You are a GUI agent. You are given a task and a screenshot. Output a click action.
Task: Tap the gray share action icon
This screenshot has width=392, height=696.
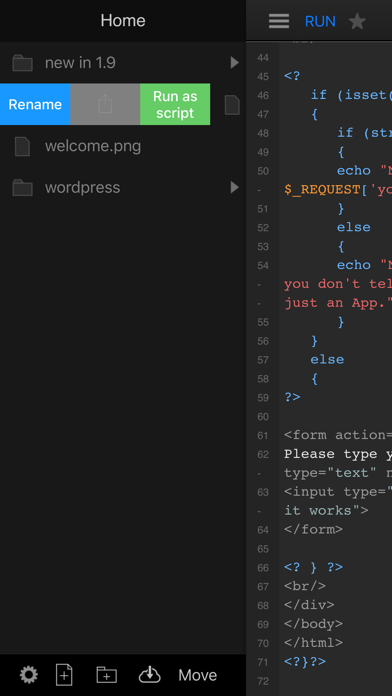tap(105, 104)
